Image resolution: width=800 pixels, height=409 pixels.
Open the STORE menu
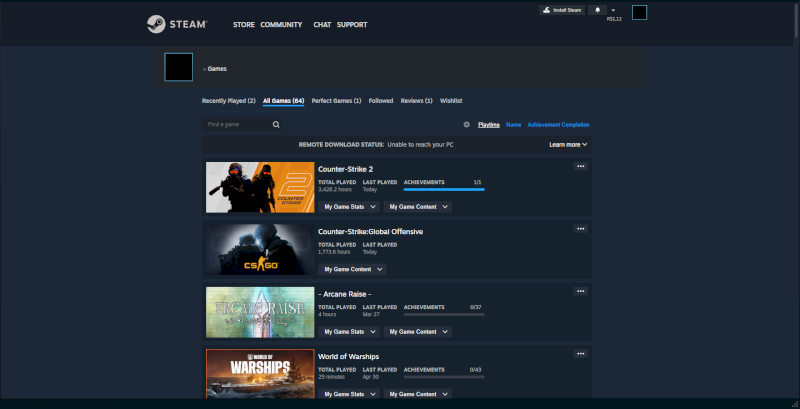244,24
